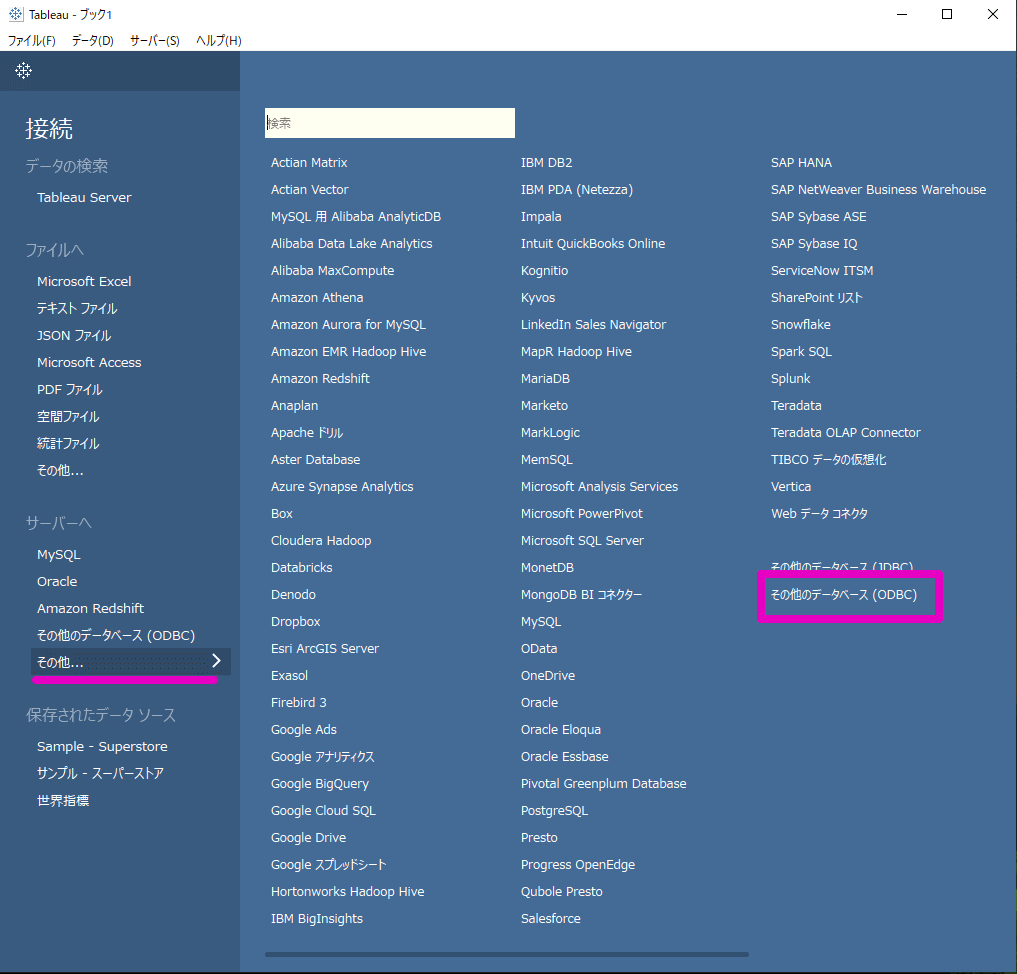Select the OneDrive connector
The image size is (1017, 974).
tap(548, 676)
